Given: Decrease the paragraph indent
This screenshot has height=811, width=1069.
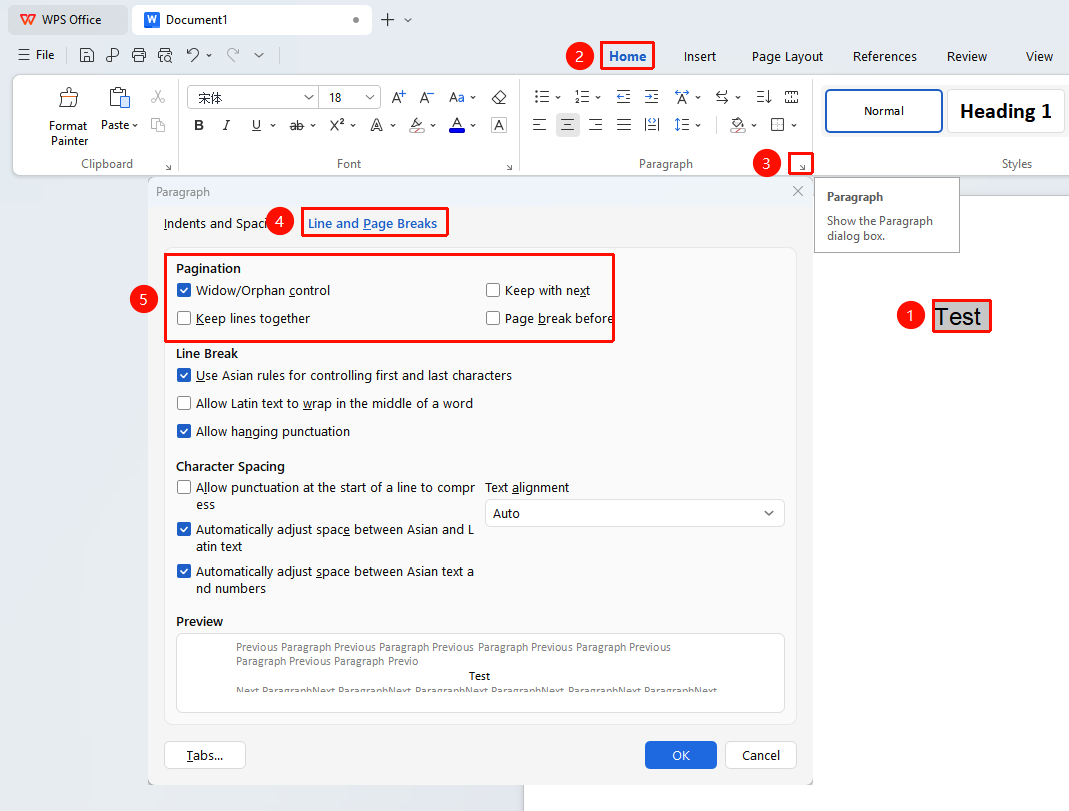Looking at the screenshot, I should tap(623, 97).
